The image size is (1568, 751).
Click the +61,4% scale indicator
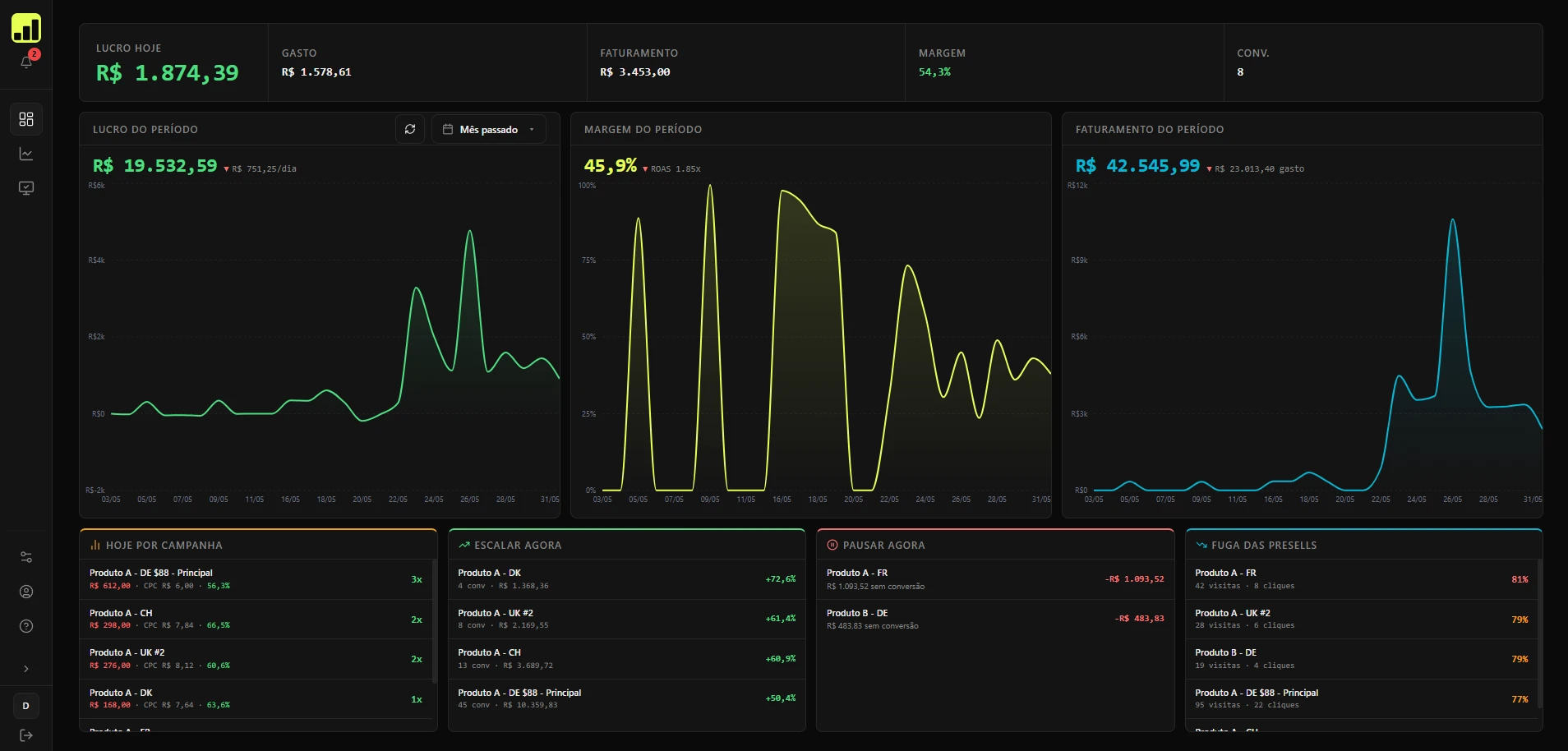(781, 619)
